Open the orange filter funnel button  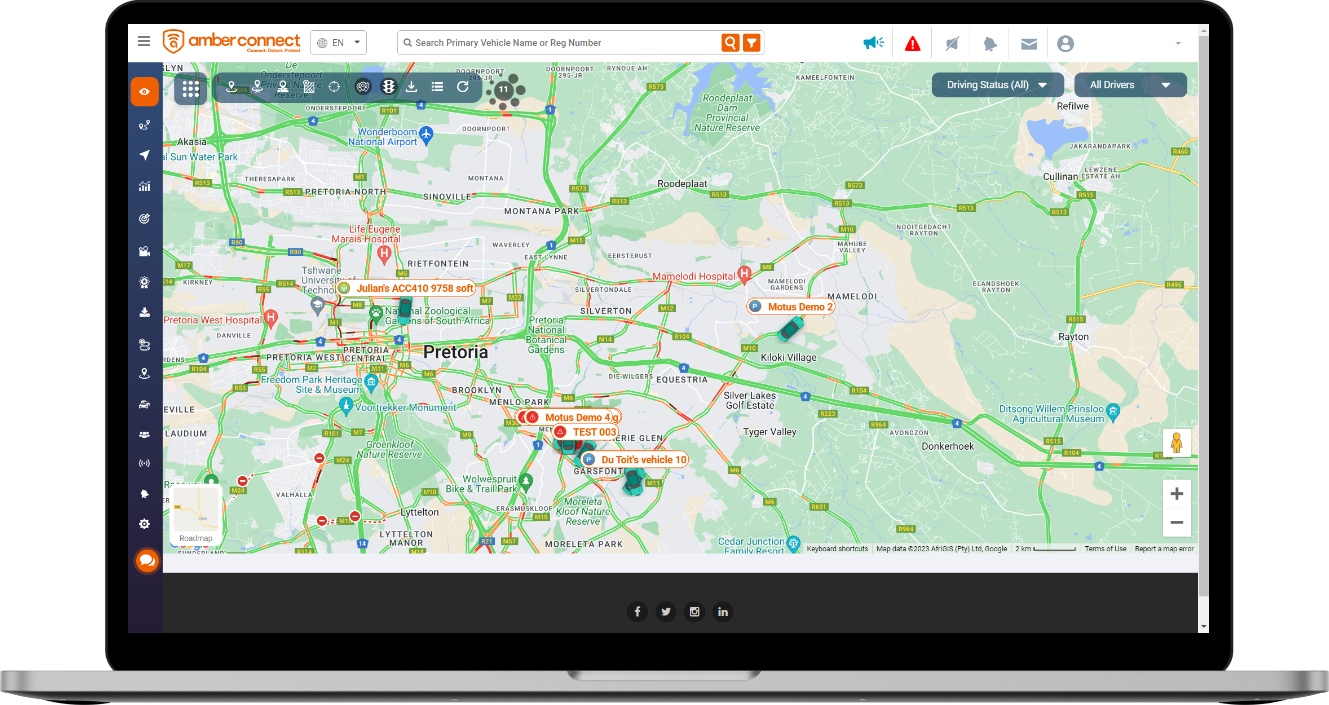pyautogui.click(x=751, y=42)
